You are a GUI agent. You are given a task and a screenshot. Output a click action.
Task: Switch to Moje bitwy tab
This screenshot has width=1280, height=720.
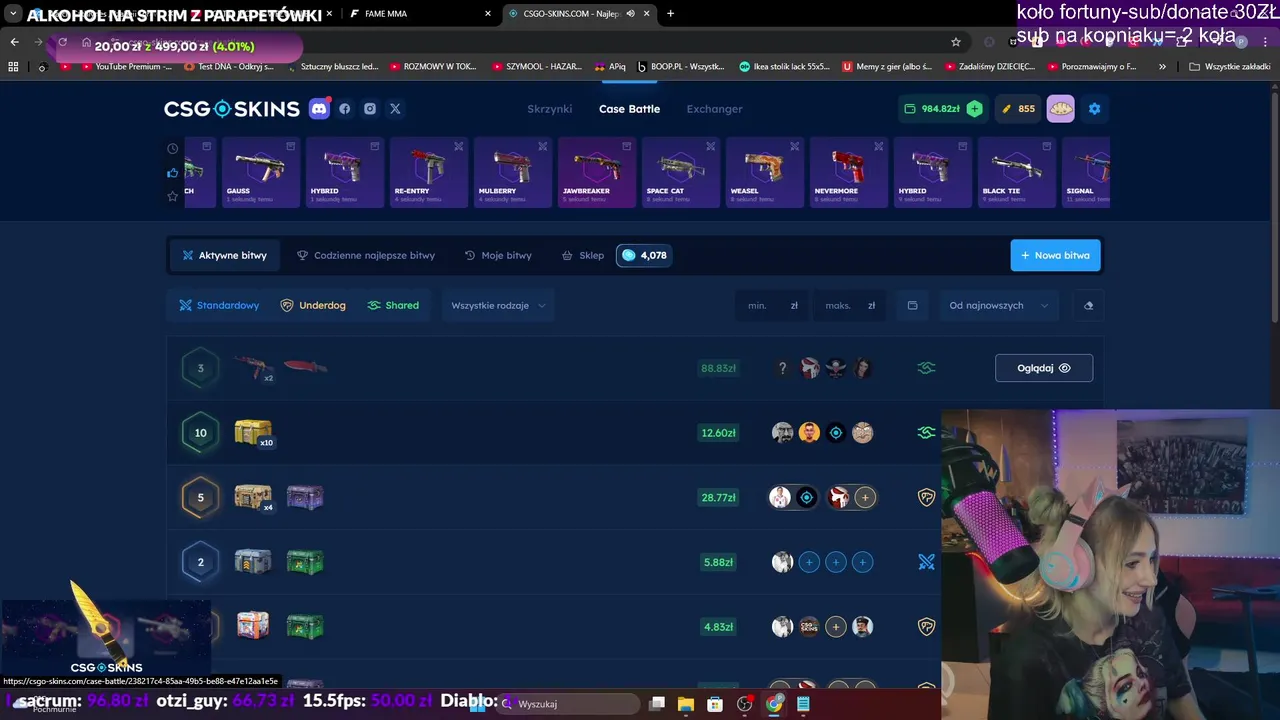(x=498, y=255)
